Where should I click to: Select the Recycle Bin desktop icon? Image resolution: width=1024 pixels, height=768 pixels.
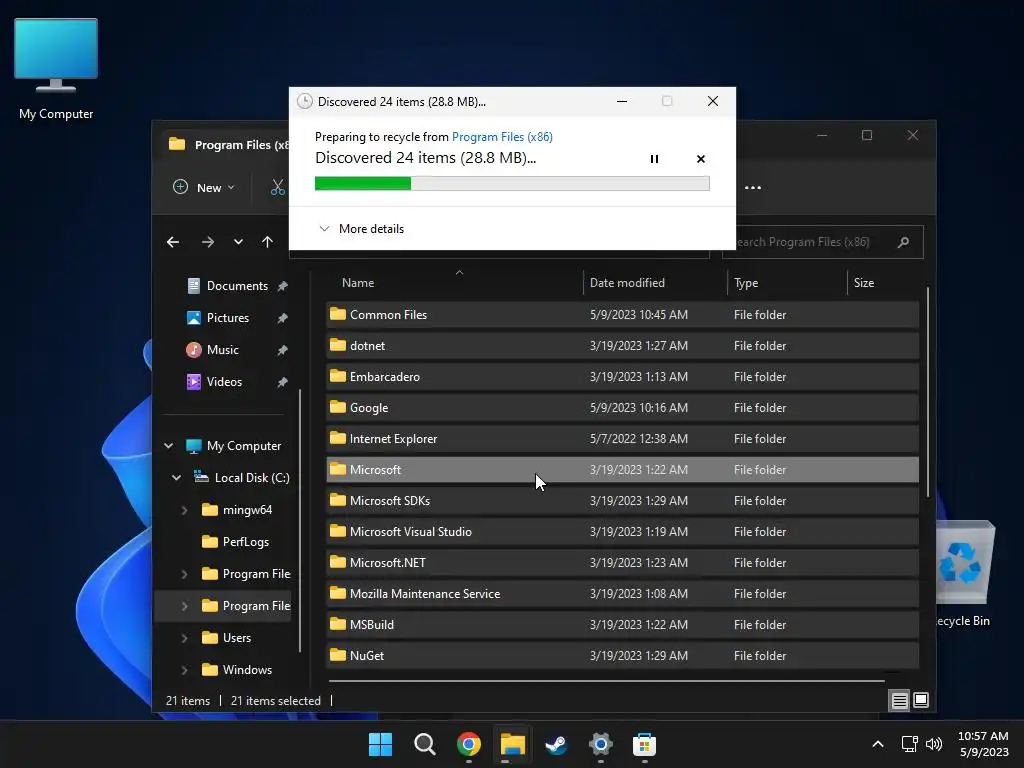pos(965,574)
